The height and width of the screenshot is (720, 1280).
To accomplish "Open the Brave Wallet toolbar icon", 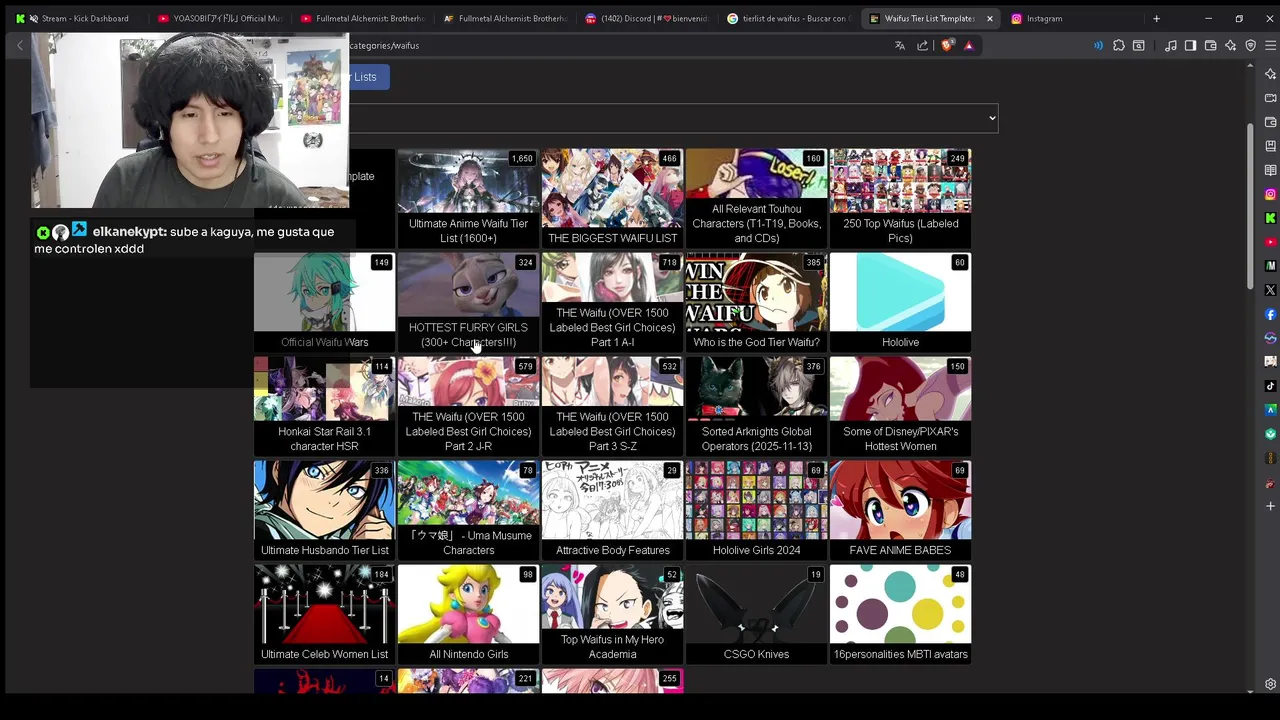I will [x=1210, y=45].
